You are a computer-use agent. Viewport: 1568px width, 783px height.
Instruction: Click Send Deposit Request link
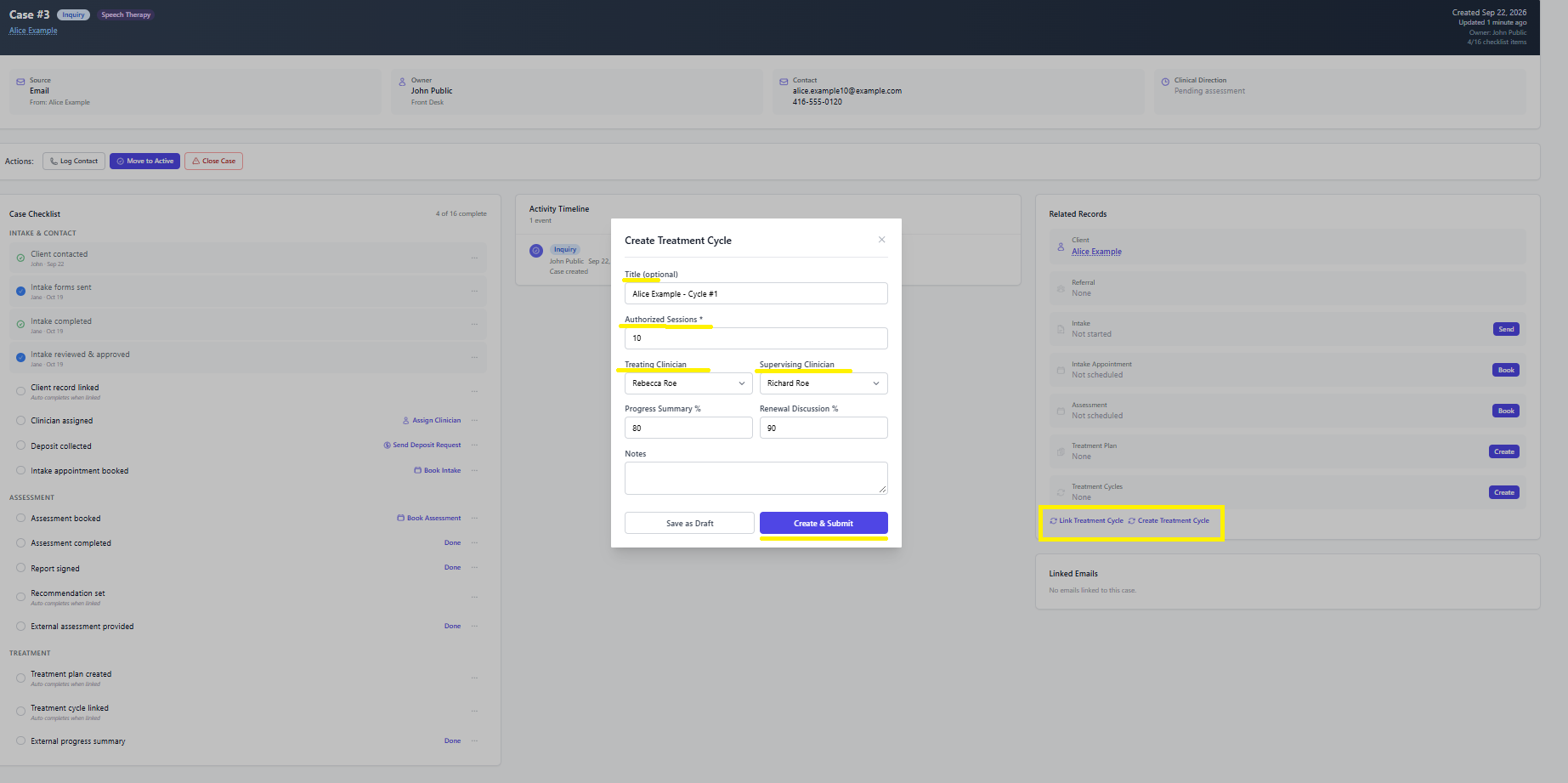tap(422, 445)
